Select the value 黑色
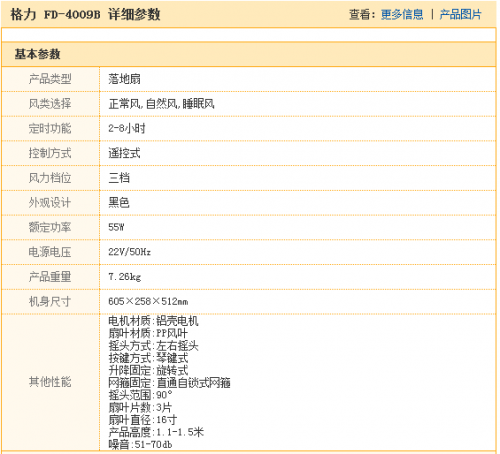Screen dimensions: 500x454 (x=119, y=202)
